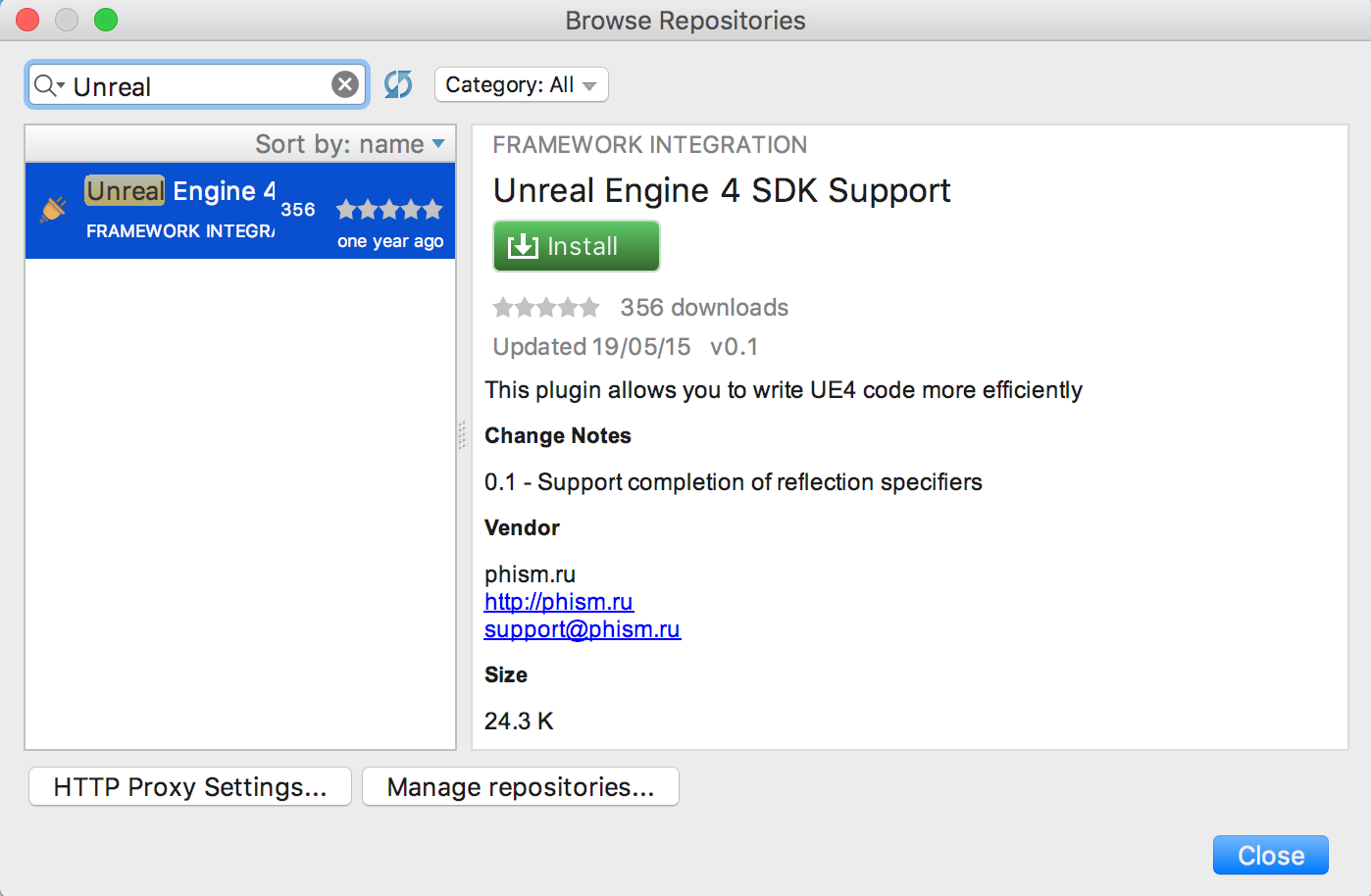Click the Change Notes heading

pyautogui.click(x=558, y=435)
